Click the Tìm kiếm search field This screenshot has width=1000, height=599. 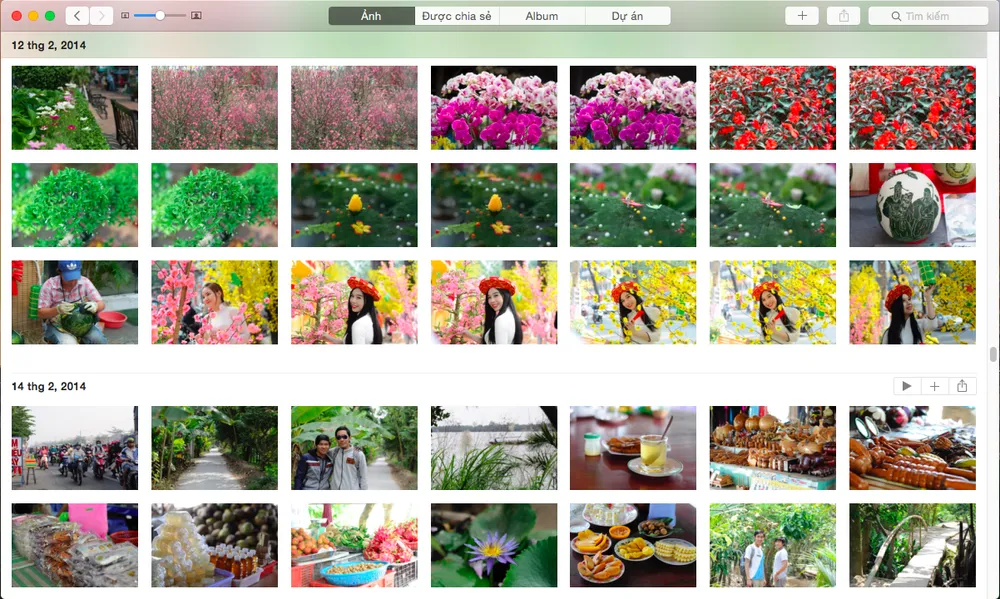(x=927, y=16)
